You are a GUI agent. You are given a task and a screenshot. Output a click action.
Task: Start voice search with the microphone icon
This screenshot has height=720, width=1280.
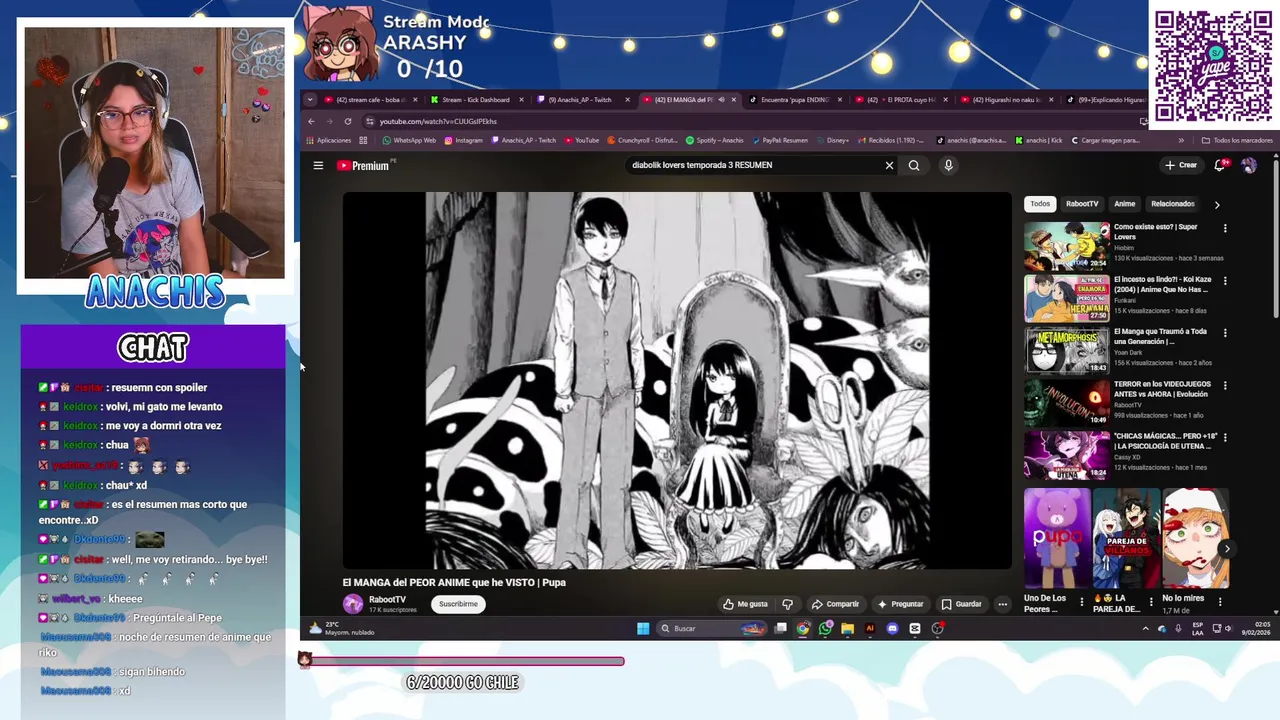point(948,165)
